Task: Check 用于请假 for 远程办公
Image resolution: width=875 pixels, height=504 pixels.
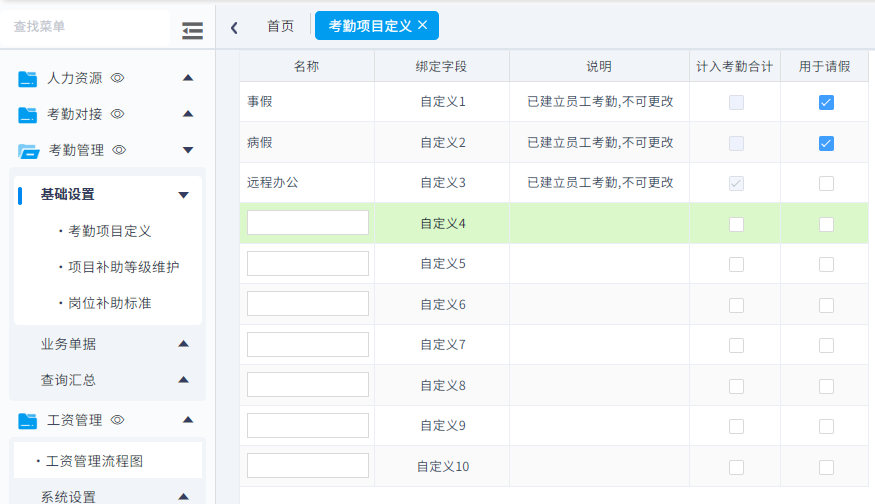Action: (826, 184)
